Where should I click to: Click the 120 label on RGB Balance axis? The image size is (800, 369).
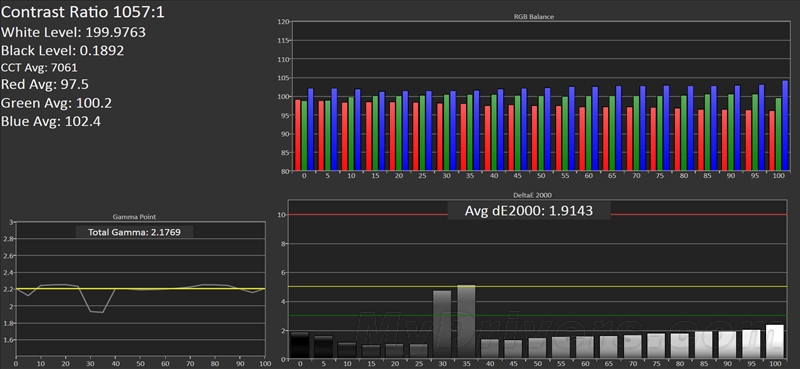[283, 22]
